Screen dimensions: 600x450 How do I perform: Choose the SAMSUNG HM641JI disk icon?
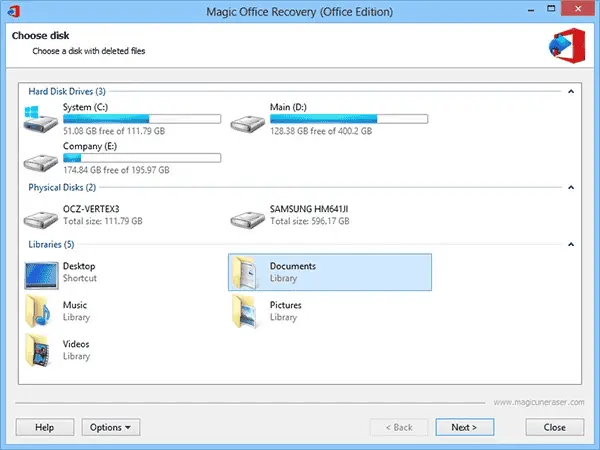click(248, 220)
